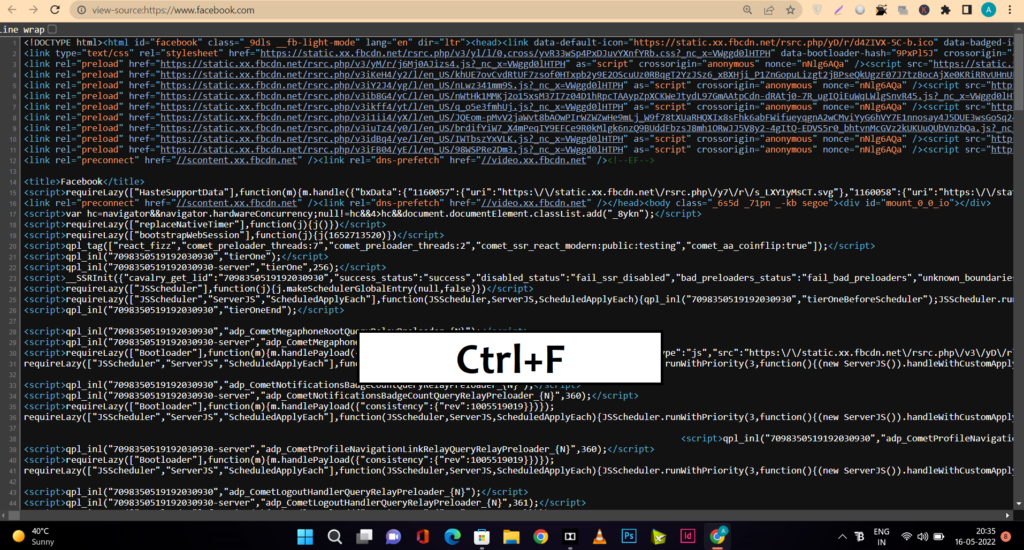
Task: Open the IWTbszYxVLK.js preload link
Action: pyautogui.click(x=392, y=139)
